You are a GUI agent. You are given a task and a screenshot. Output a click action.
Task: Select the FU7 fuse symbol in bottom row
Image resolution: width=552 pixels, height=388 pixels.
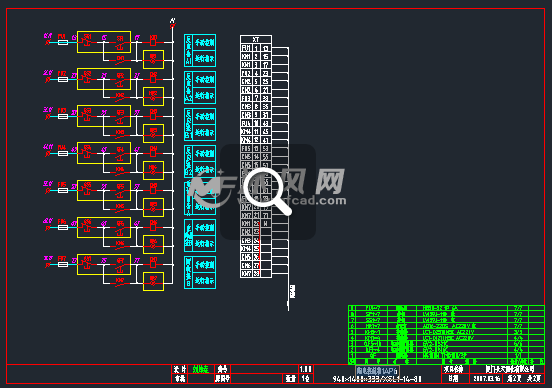[63, 264]
